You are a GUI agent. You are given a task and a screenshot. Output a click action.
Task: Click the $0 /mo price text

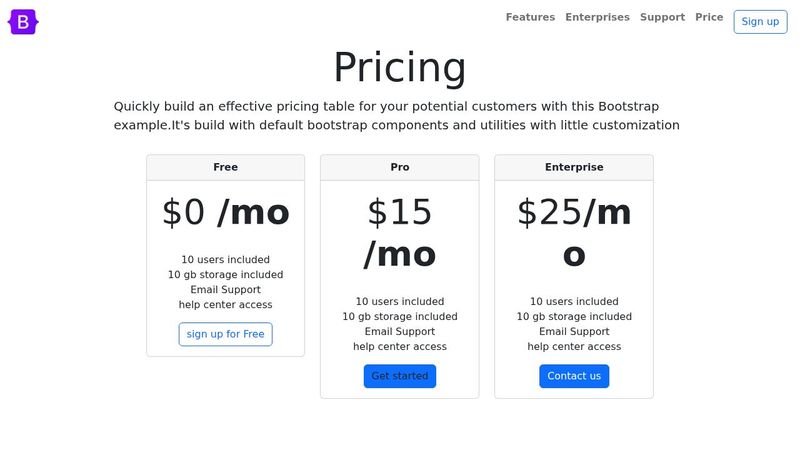pyautogui.click(x=225, y=212)
